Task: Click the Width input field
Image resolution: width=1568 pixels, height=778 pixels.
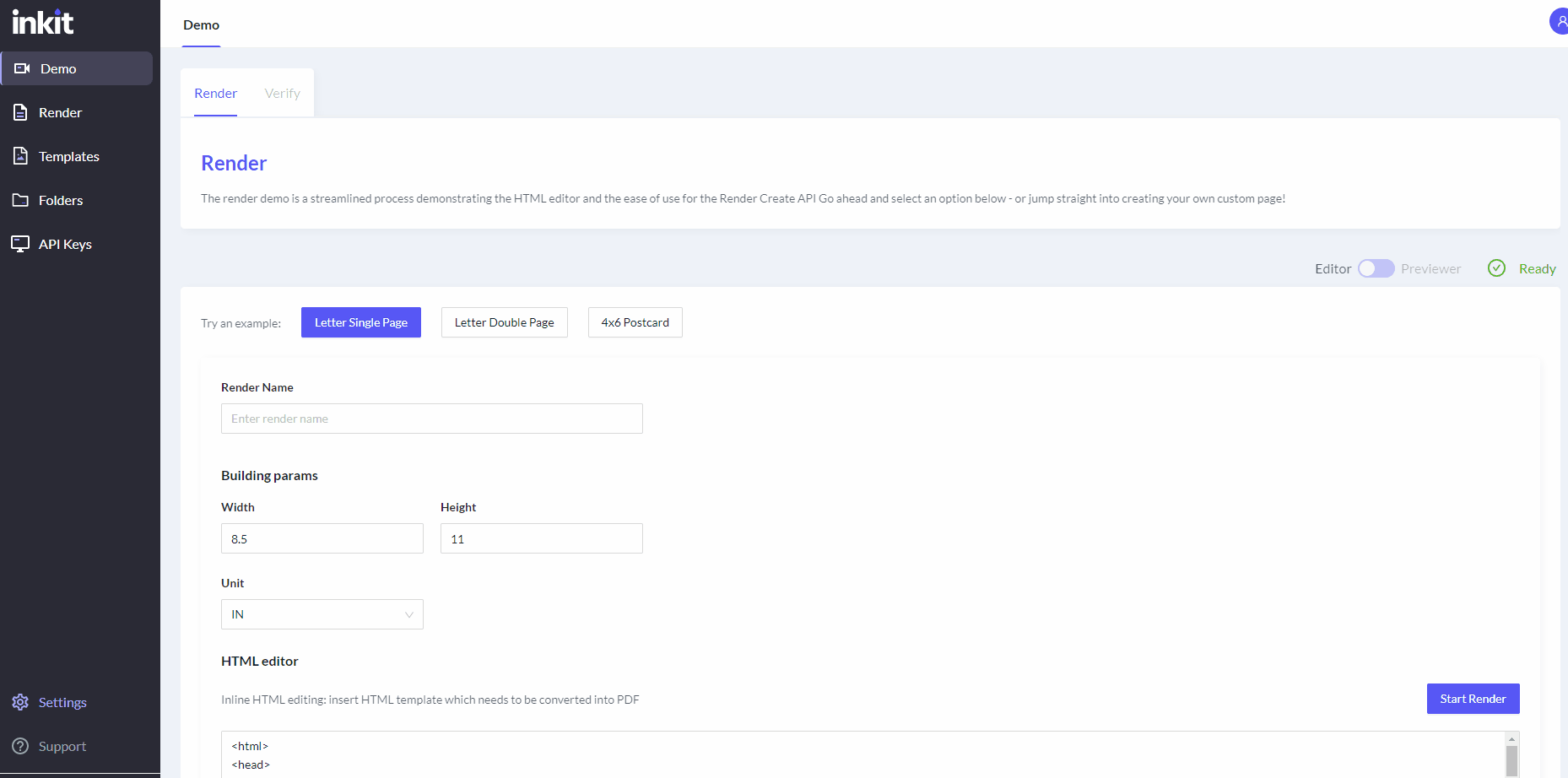Action: pyautogui.click(x=322, y=538)
